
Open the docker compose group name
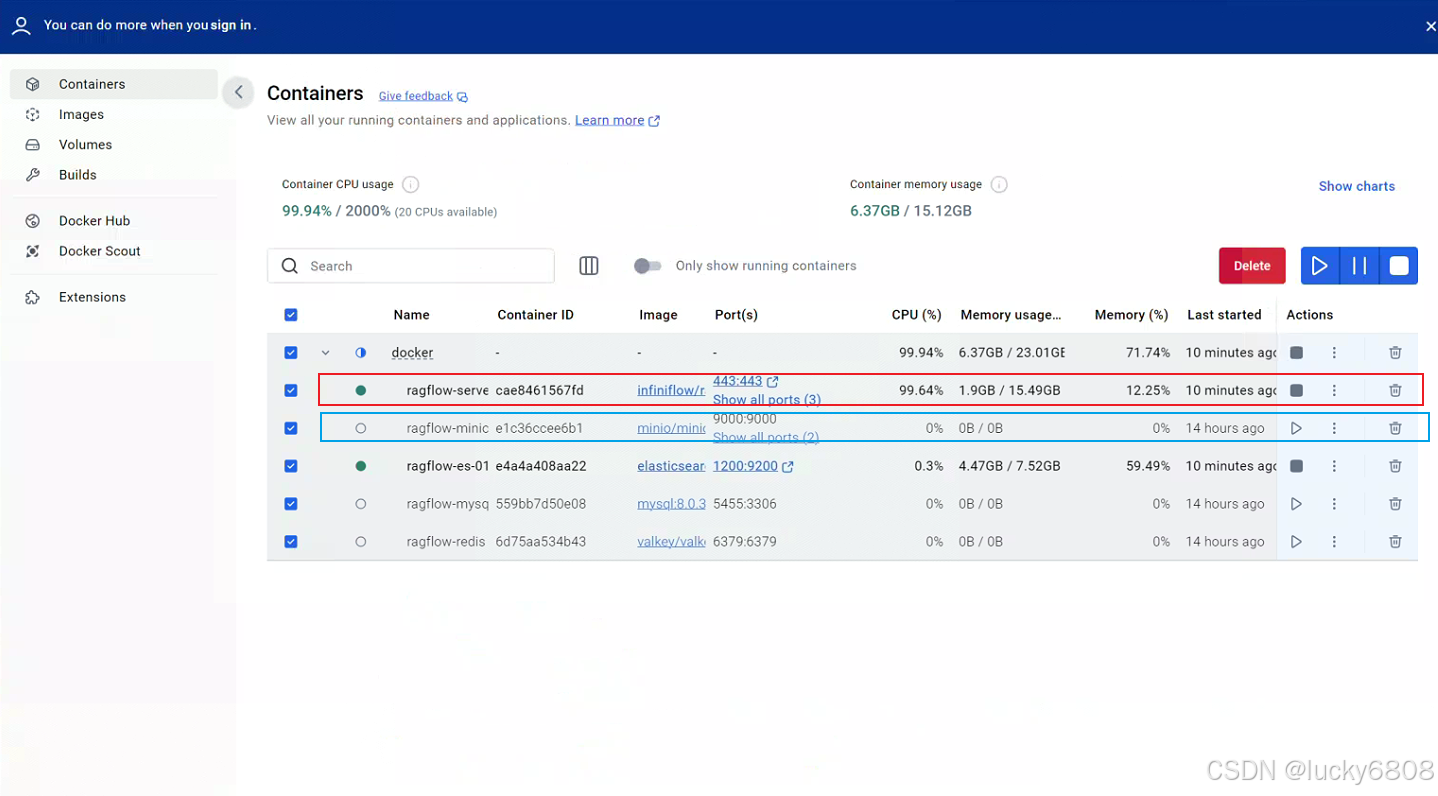[412, 353]
